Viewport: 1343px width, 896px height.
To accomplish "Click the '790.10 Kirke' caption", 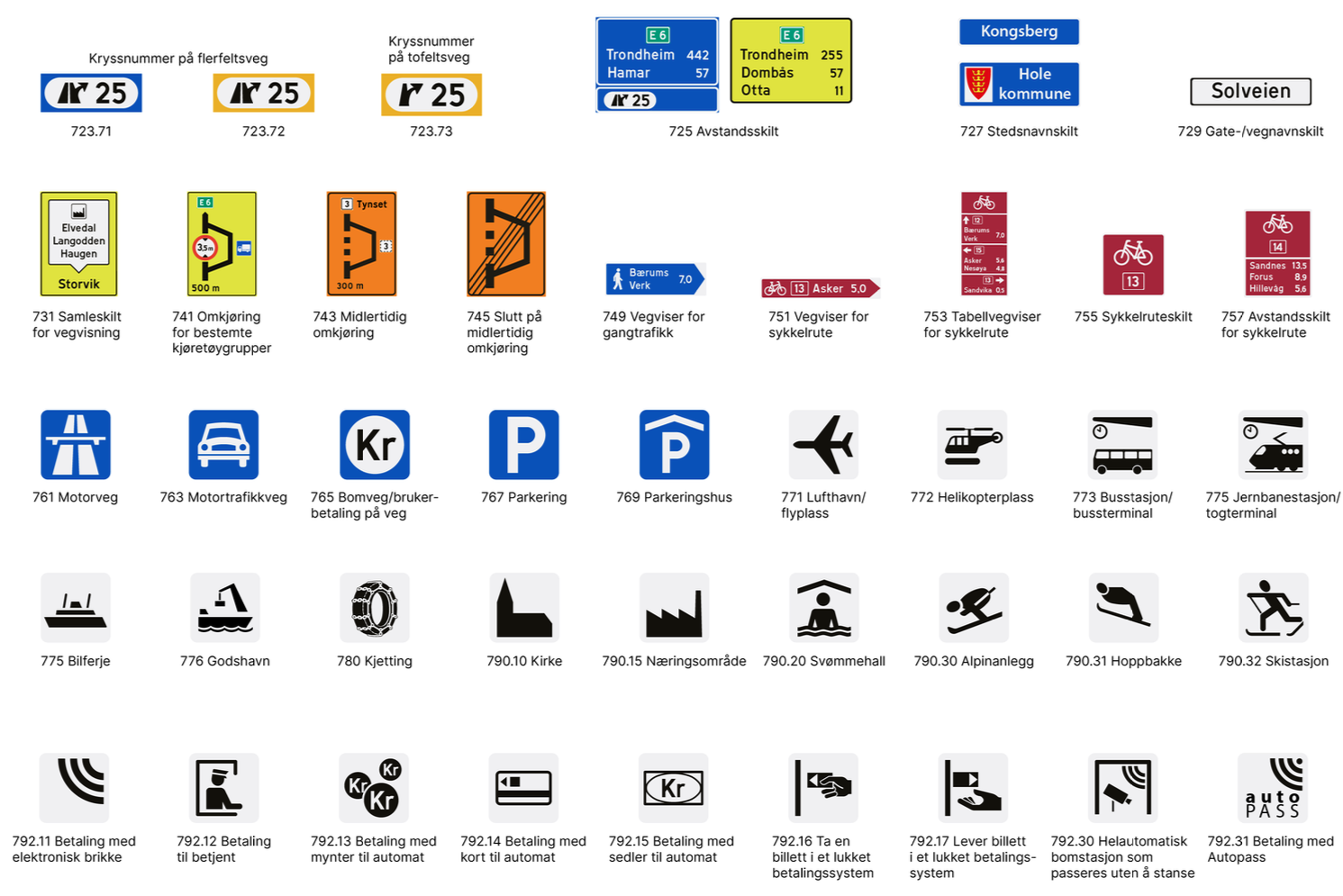I will (x=524, y=661).
